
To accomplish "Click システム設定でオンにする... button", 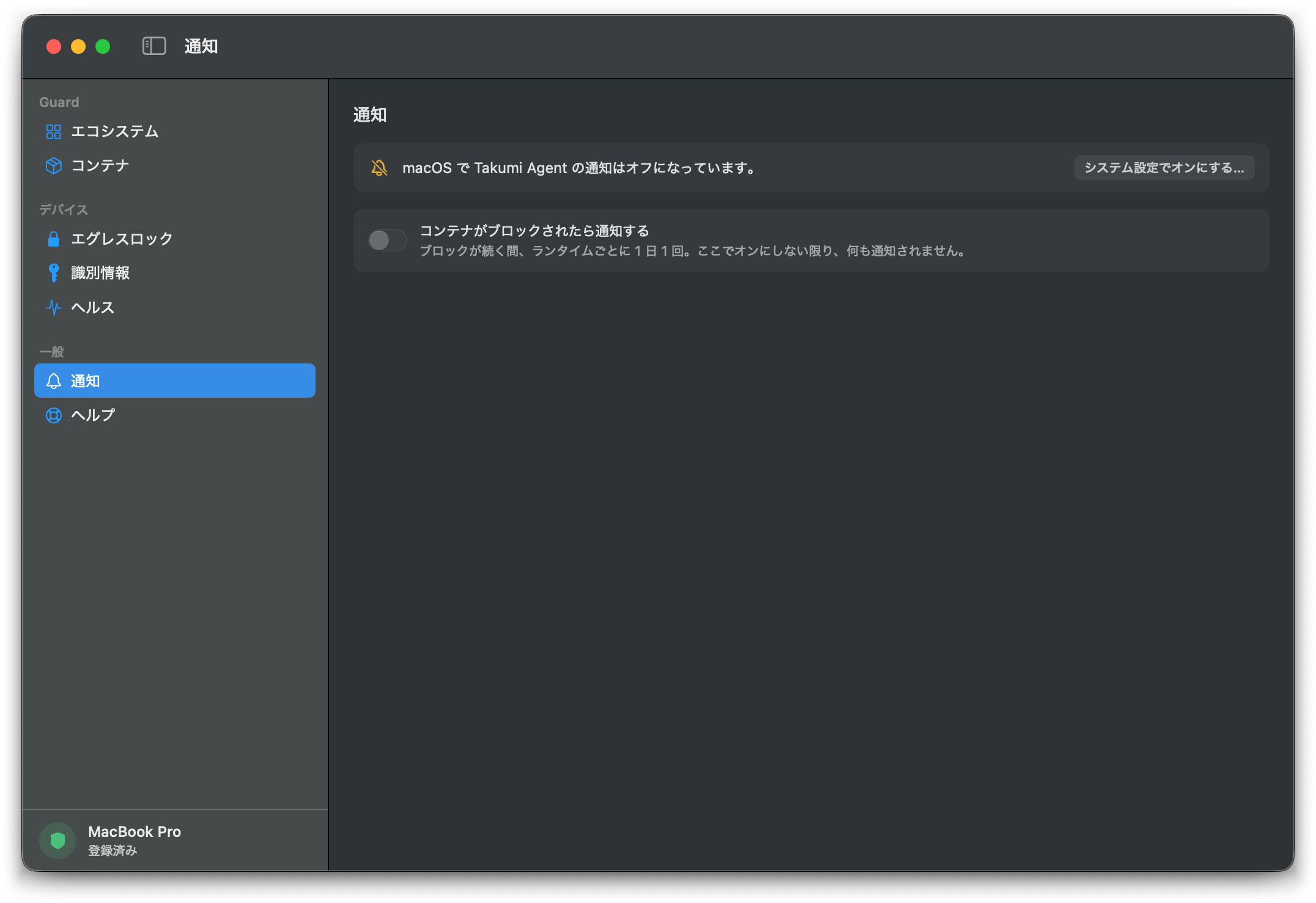I will tap(1164, 168).
